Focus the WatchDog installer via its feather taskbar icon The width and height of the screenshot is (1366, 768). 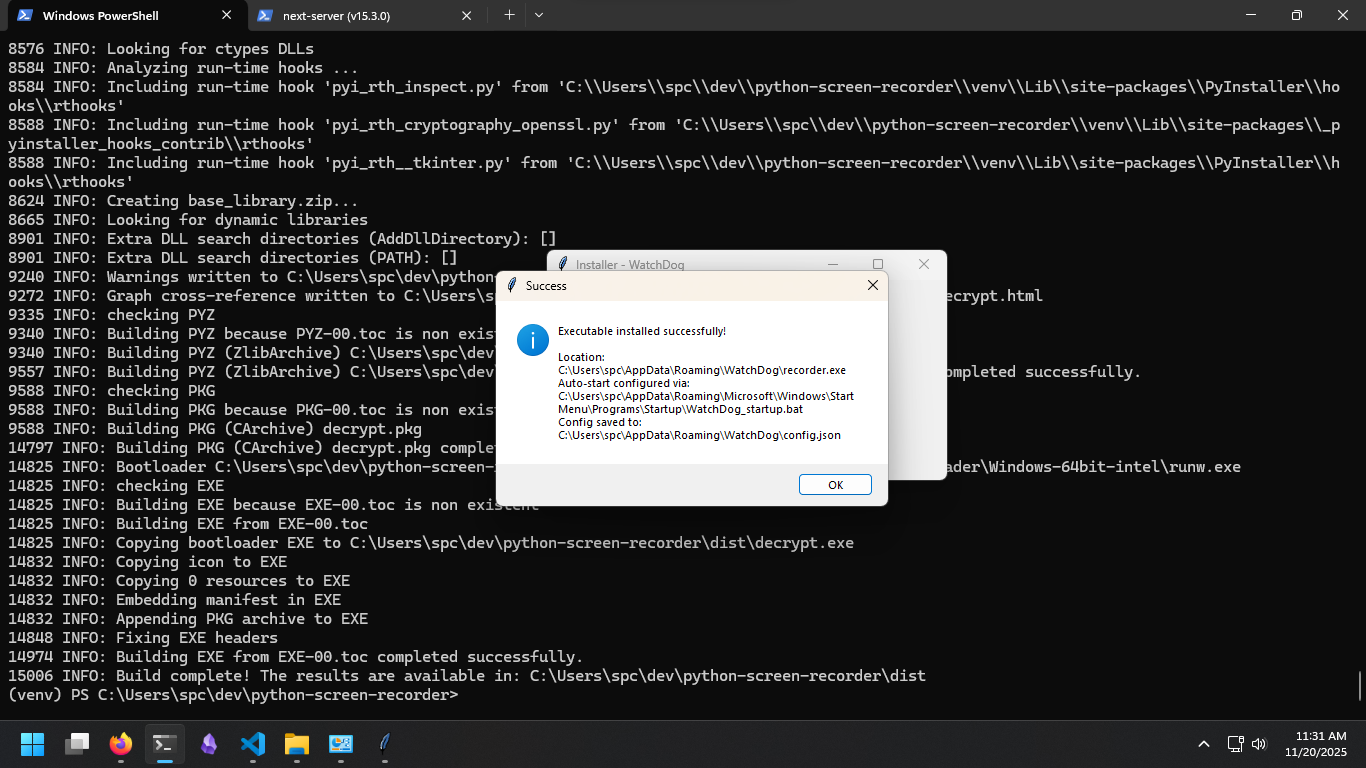(x=384, y=744)
